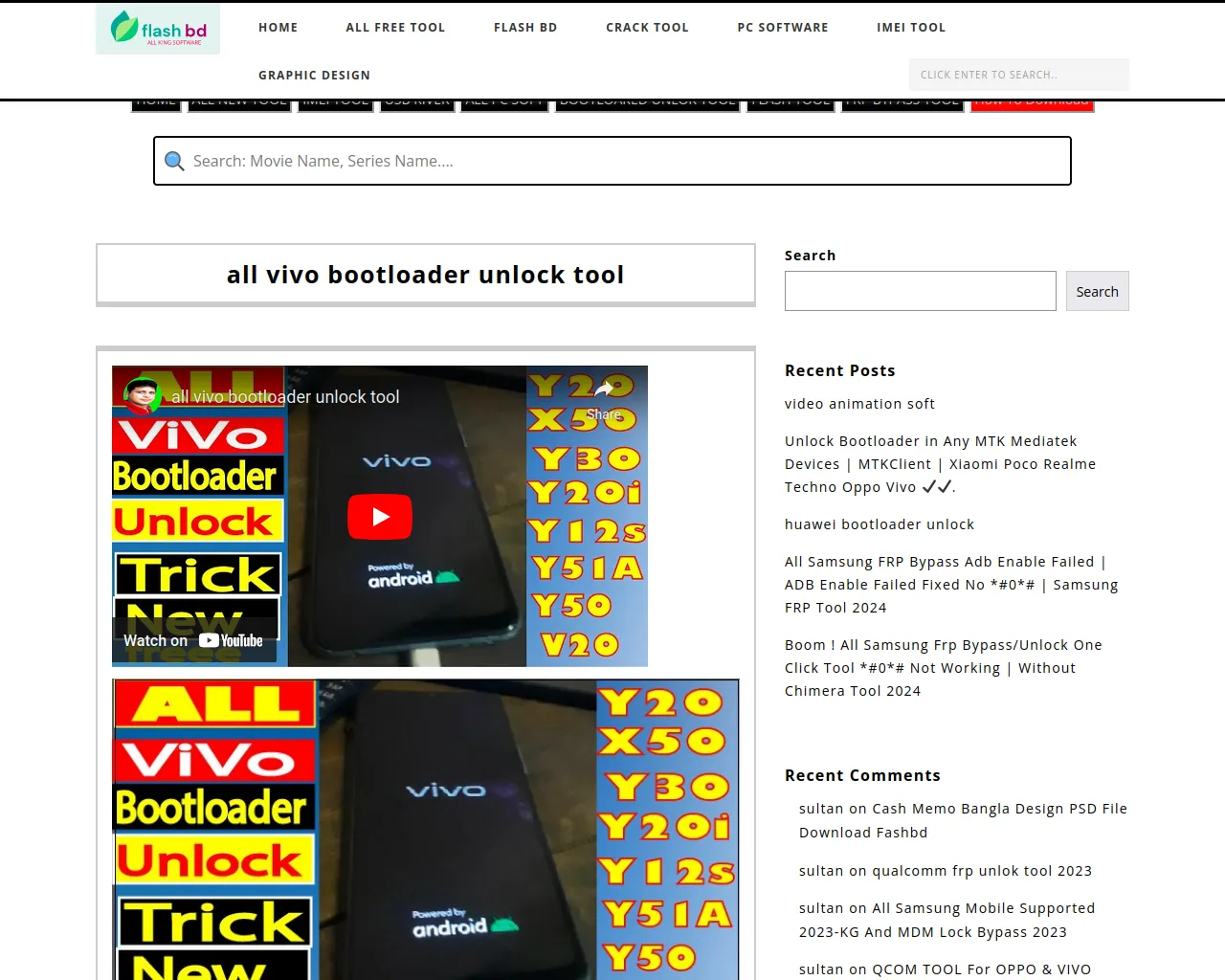This screenshot has height=980, width=1225.
Task: Open post 'All Samsung FRP Bypass Adb Enable Failed'
Action: tap(951, 585)
